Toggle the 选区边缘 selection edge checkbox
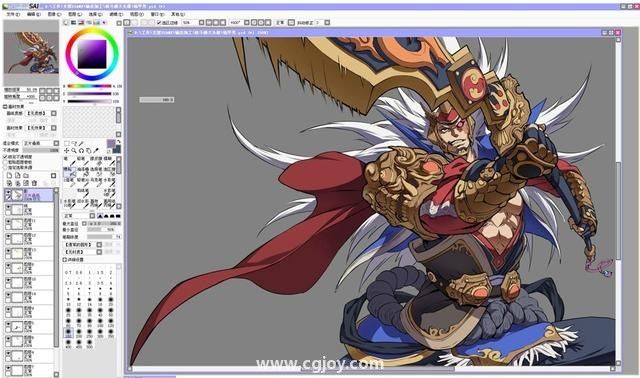The height and width of the screenshot is (378, 640). pos(159,22)
